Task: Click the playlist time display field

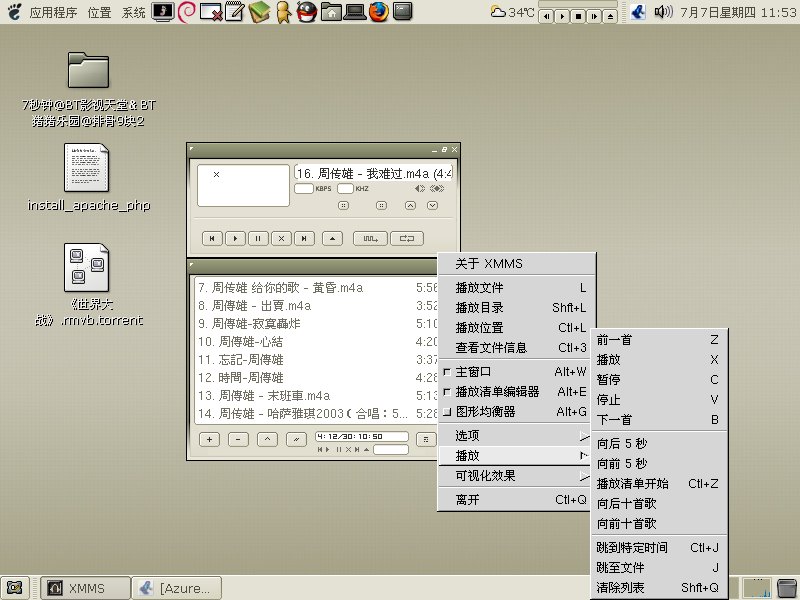Action: [x=362, y=436]
